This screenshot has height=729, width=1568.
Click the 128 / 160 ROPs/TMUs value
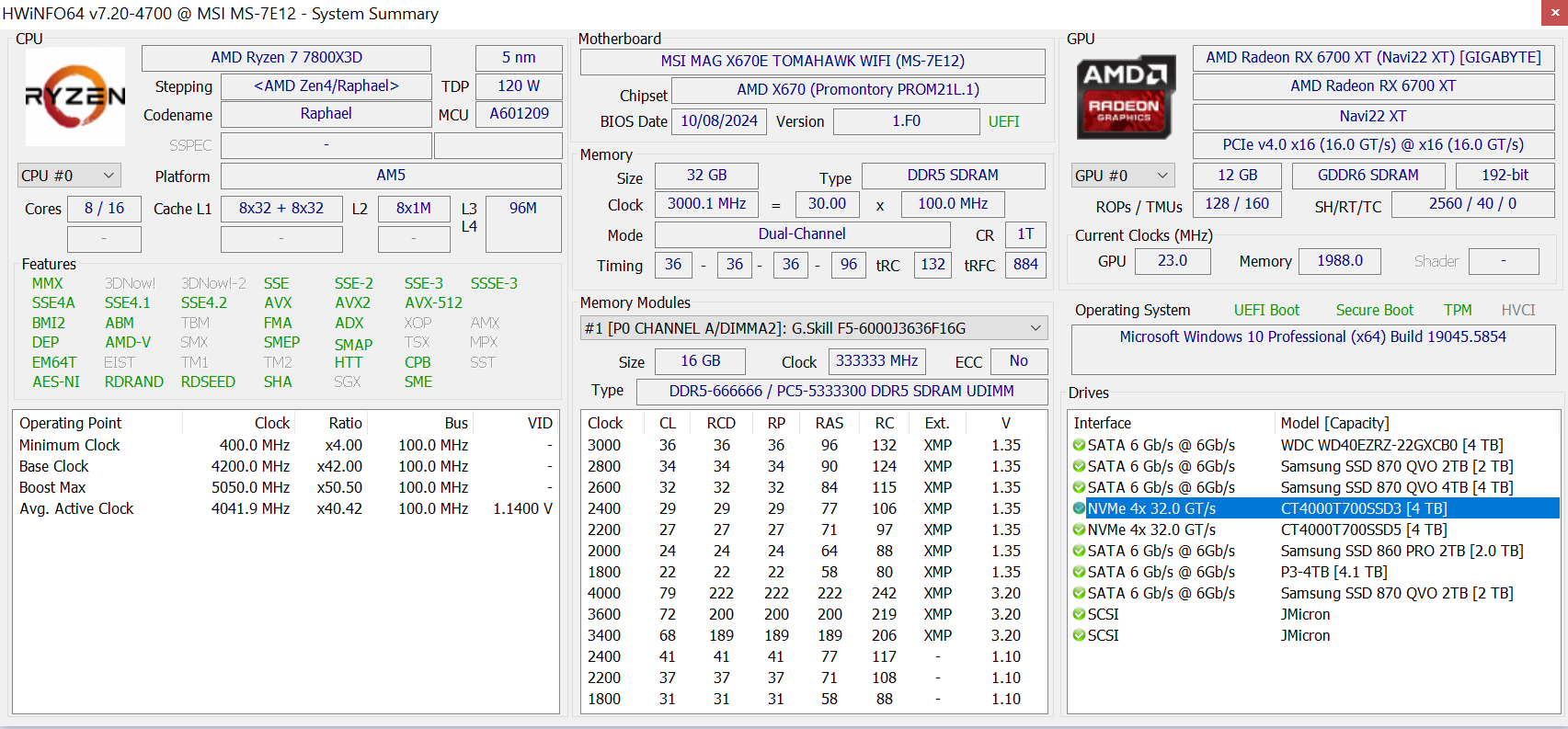point(1237,204)
